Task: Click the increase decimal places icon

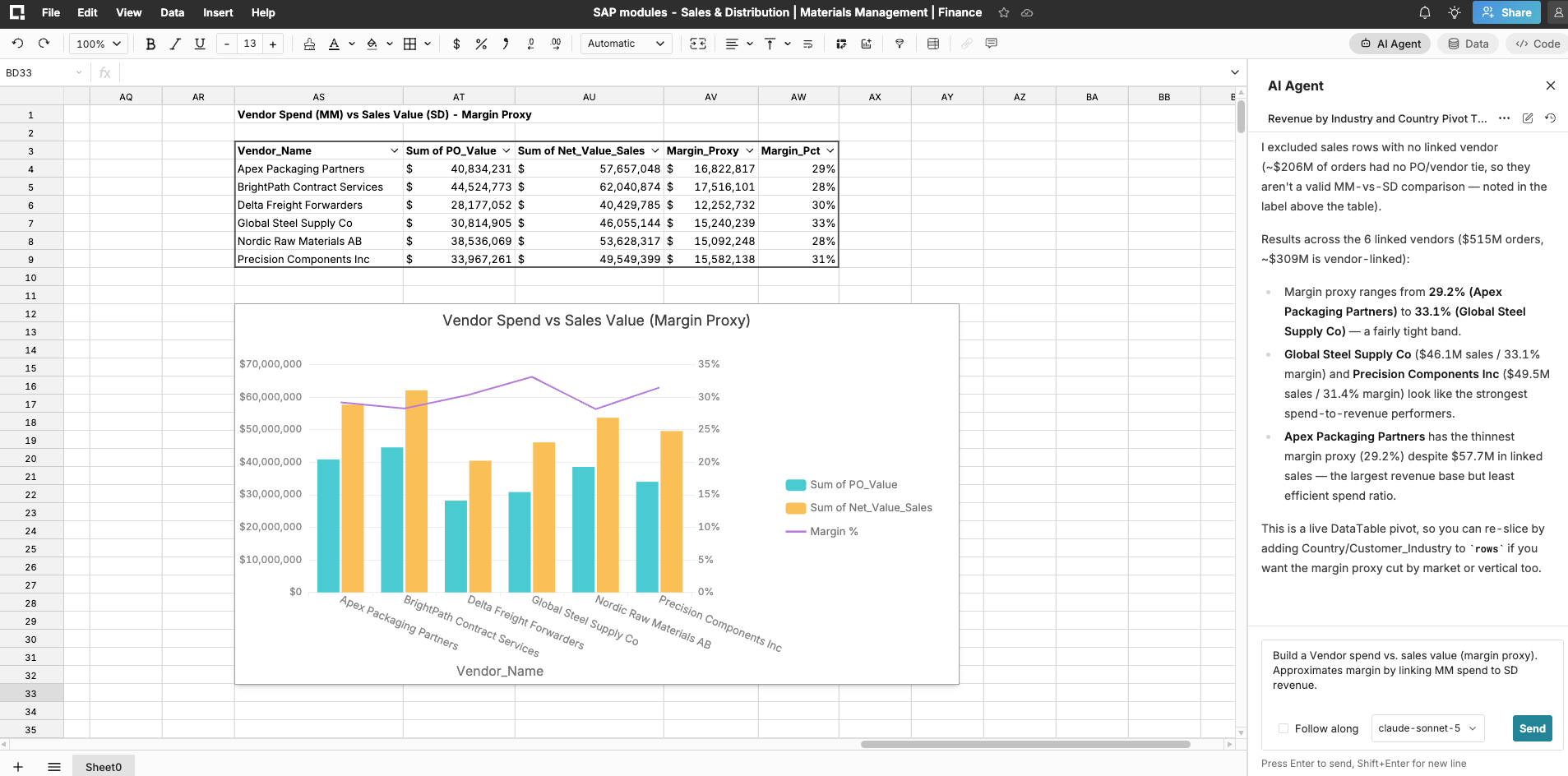Action: click(556, 44)
